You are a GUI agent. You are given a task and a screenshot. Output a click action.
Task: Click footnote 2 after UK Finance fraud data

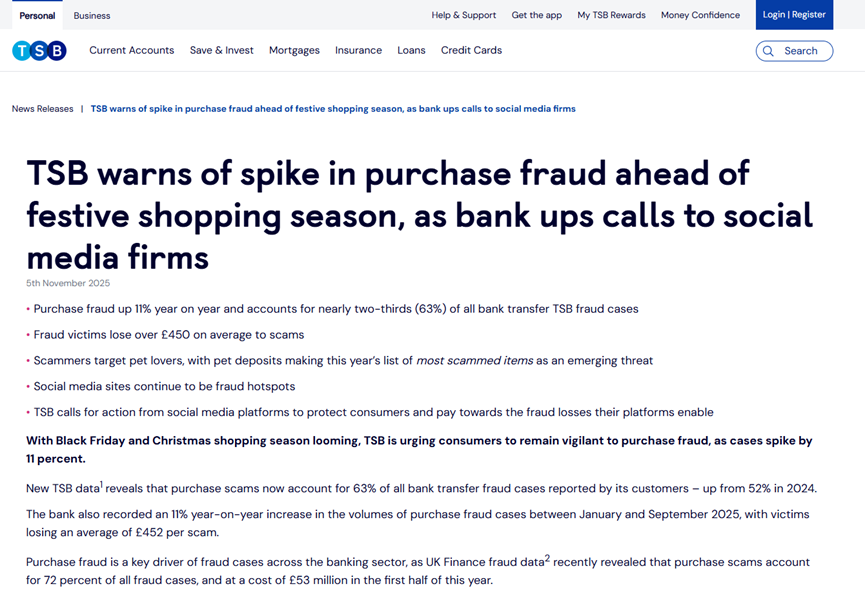(x=547, y=557)
